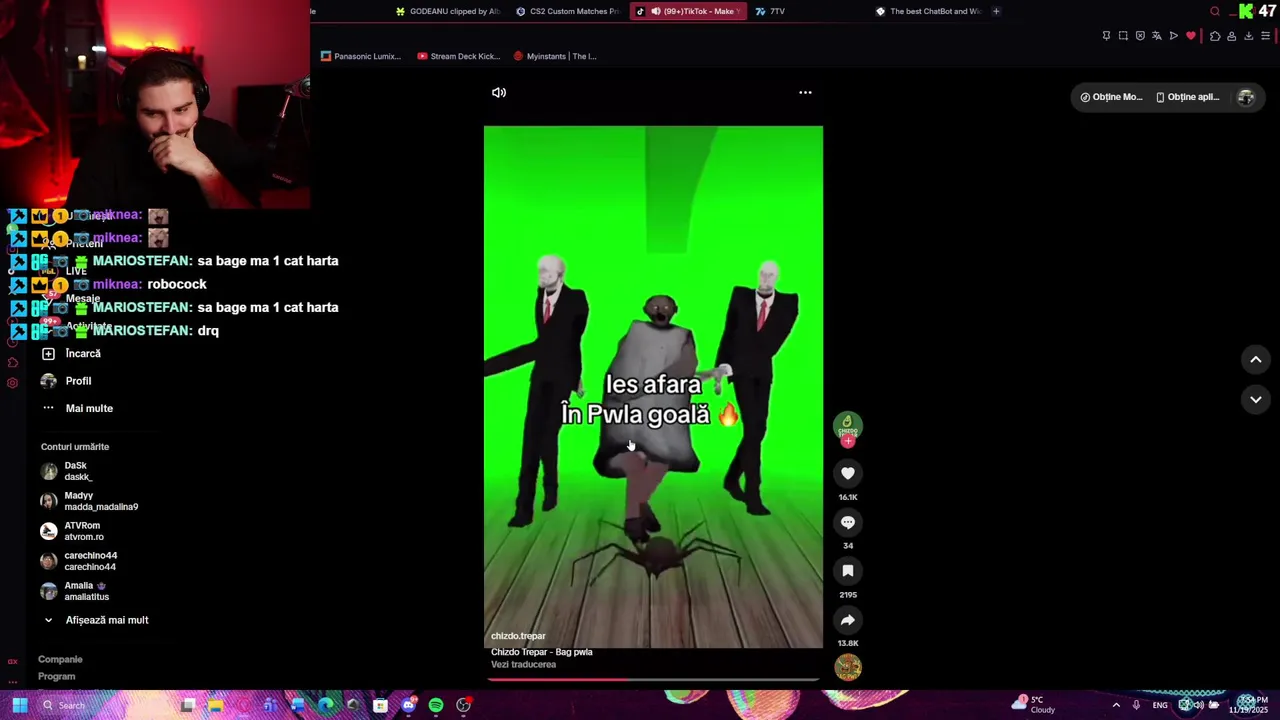Click 'Chizdo Trepar - Bag pwla' sound title
1280x720 pixels.
pos(542,652)
